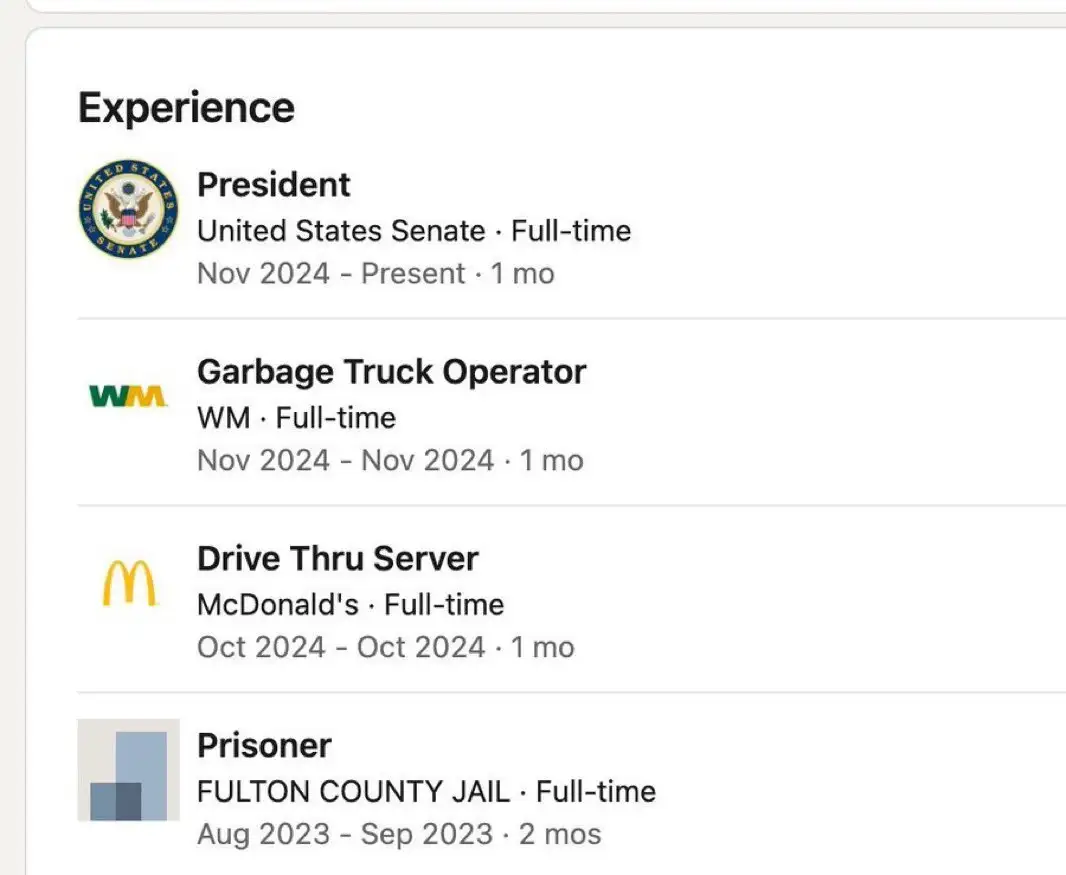
Task: Open the WM company logo
Action: point(128,397)
